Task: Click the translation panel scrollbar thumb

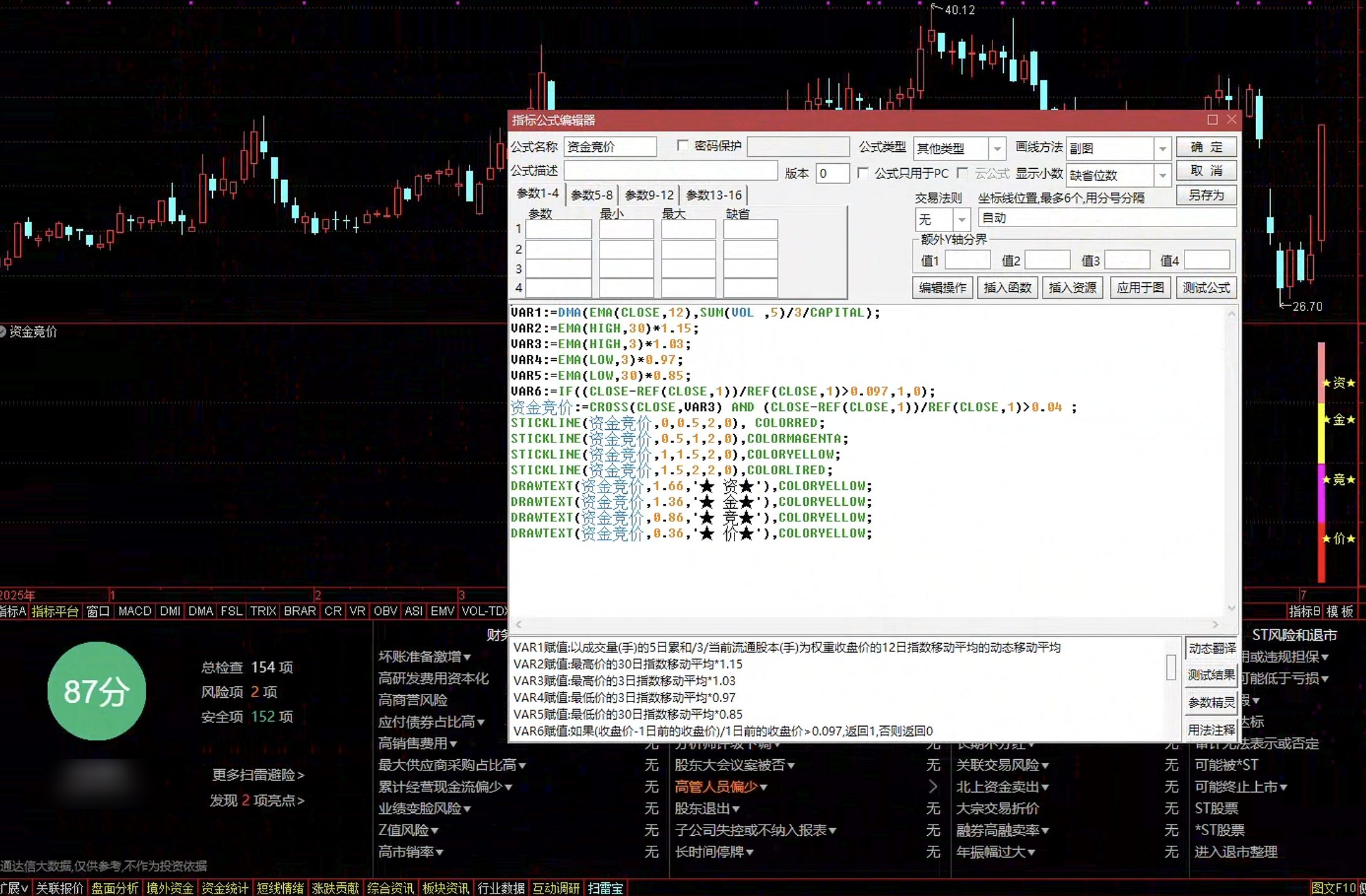Action: [x=1171, y=666]
